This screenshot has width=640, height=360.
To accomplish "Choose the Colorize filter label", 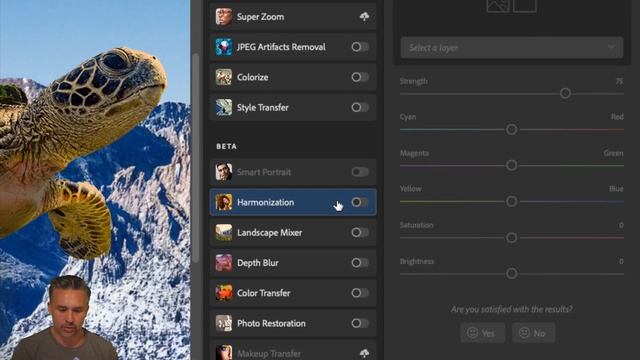I will (x=253, y=77).
